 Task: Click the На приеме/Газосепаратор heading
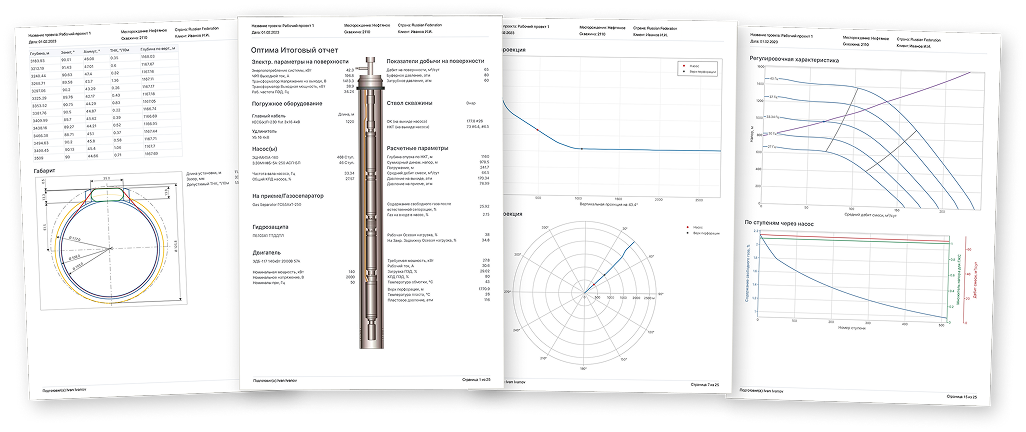click(290, 196)
